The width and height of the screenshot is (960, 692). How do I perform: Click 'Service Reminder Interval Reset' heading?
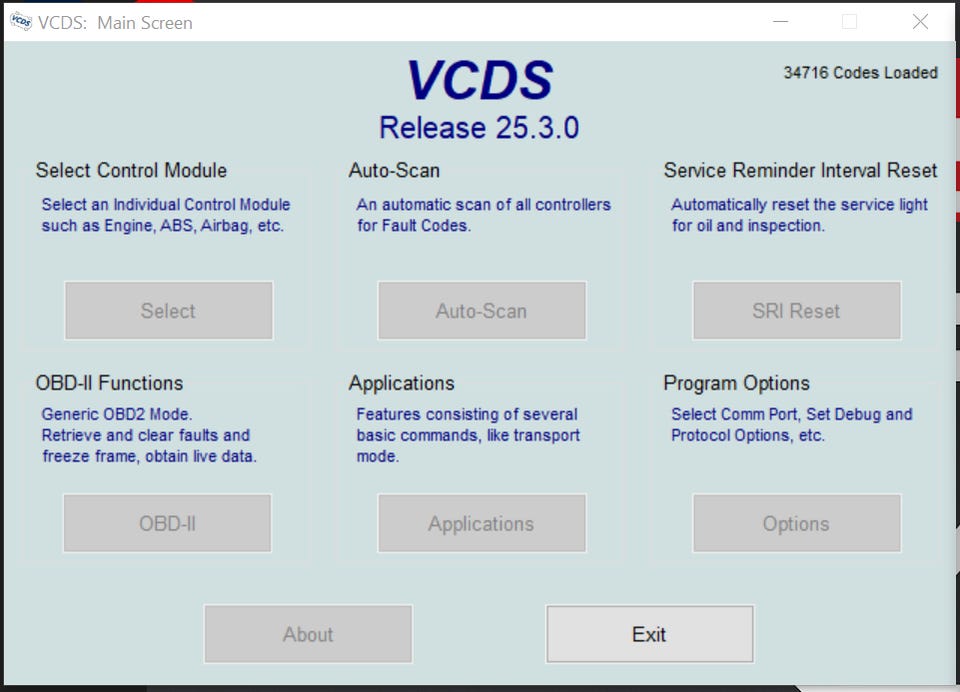click(800, 170)
